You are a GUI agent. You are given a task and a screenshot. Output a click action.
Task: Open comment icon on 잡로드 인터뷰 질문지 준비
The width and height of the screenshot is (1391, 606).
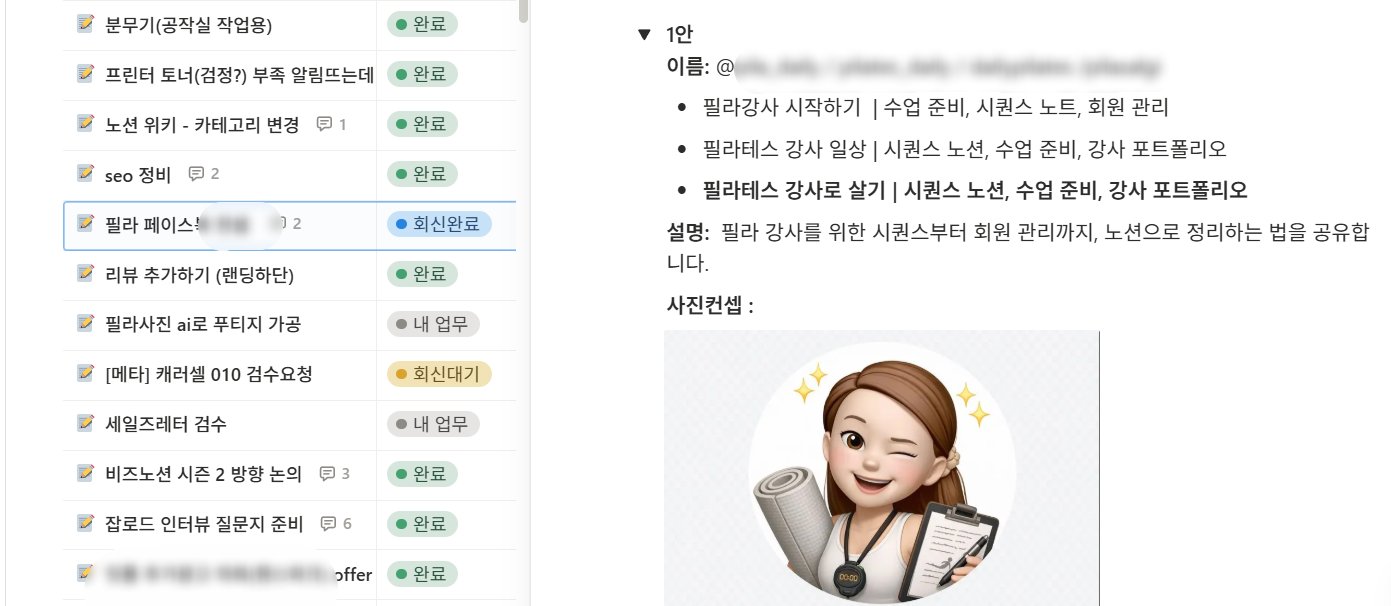[x=328, y=524]
